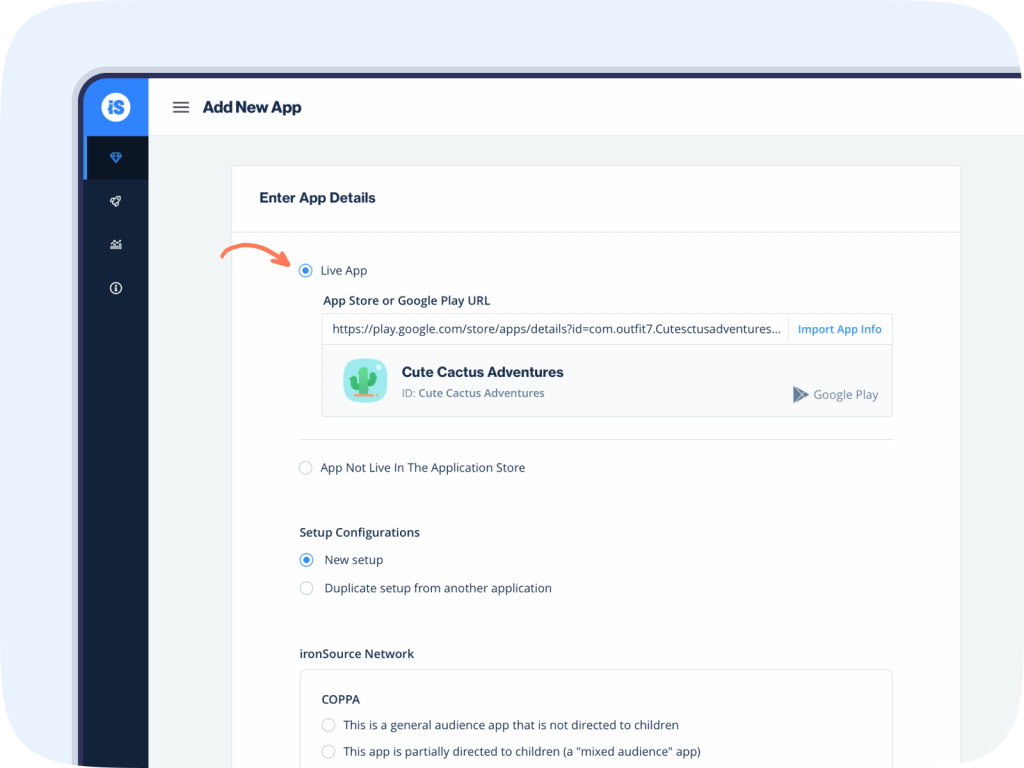Select the New setup option

click(306, 560)
